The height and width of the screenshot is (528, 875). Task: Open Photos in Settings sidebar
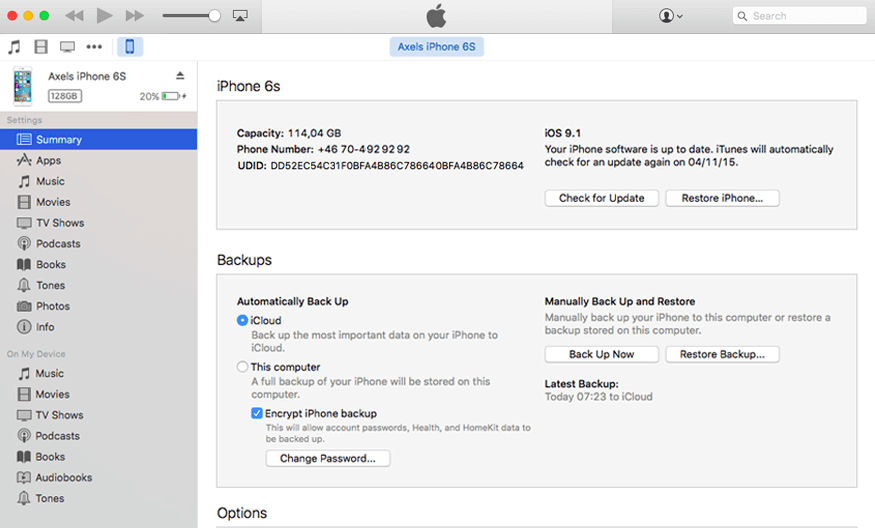tap(52, 306)
